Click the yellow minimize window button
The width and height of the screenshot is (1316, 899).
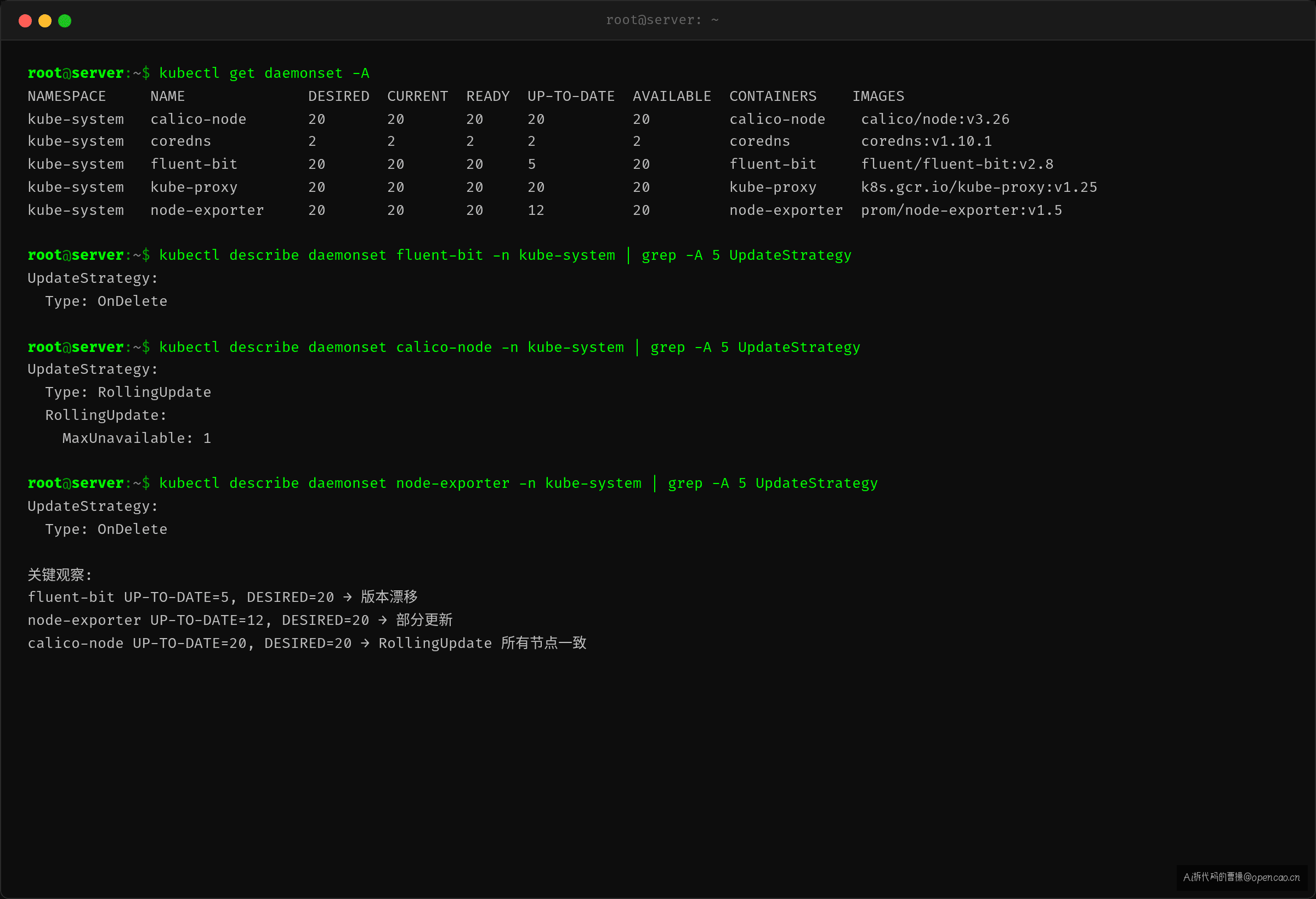click(45, 21)
